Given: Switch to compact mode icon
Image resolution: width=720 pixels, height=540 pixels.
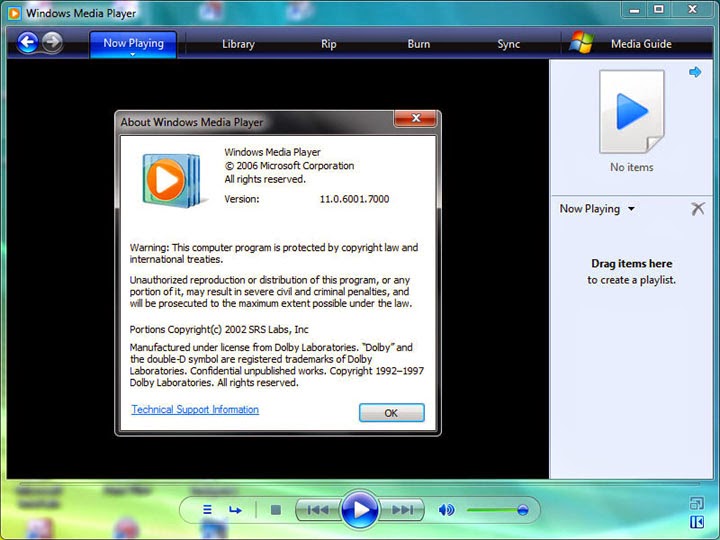Looking at the screenshot, I should pos(697,522).
